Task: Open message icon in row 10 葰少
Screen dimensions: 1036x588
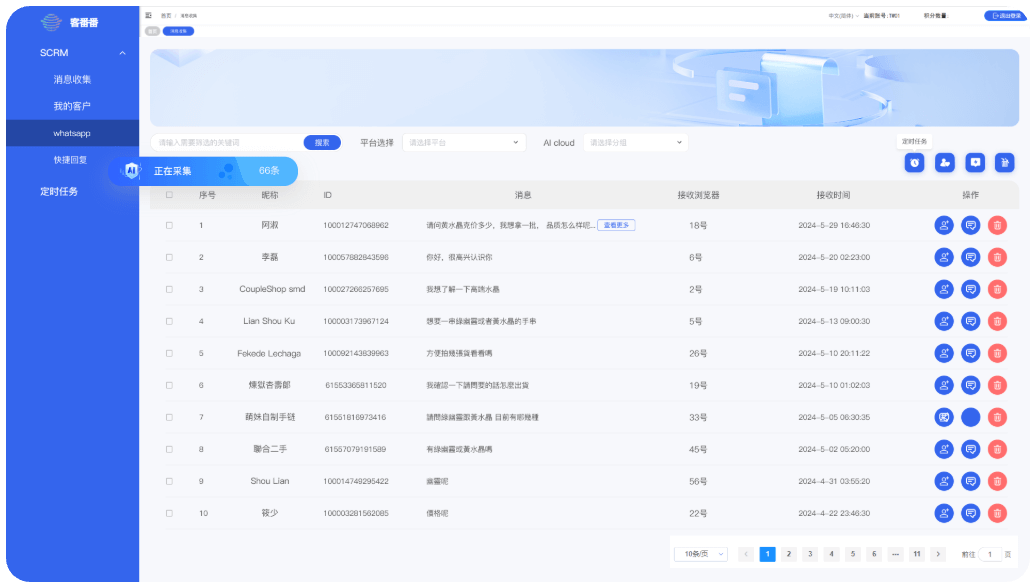Action: pos(970,513)
